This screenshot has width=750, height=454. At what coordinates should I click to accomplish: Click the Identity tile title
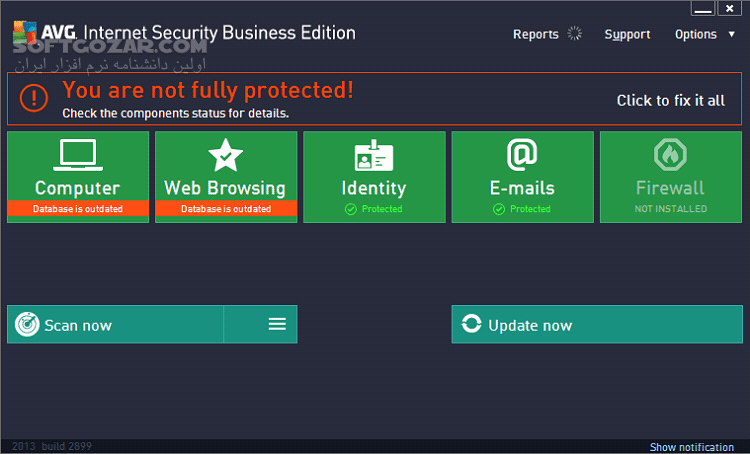[x=374, y=188]
